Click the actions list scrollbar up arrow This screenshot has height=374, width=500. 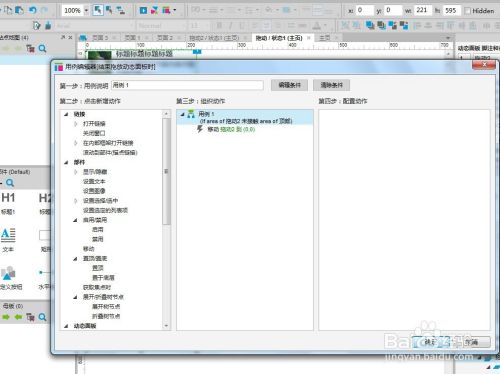coord(166,114)
